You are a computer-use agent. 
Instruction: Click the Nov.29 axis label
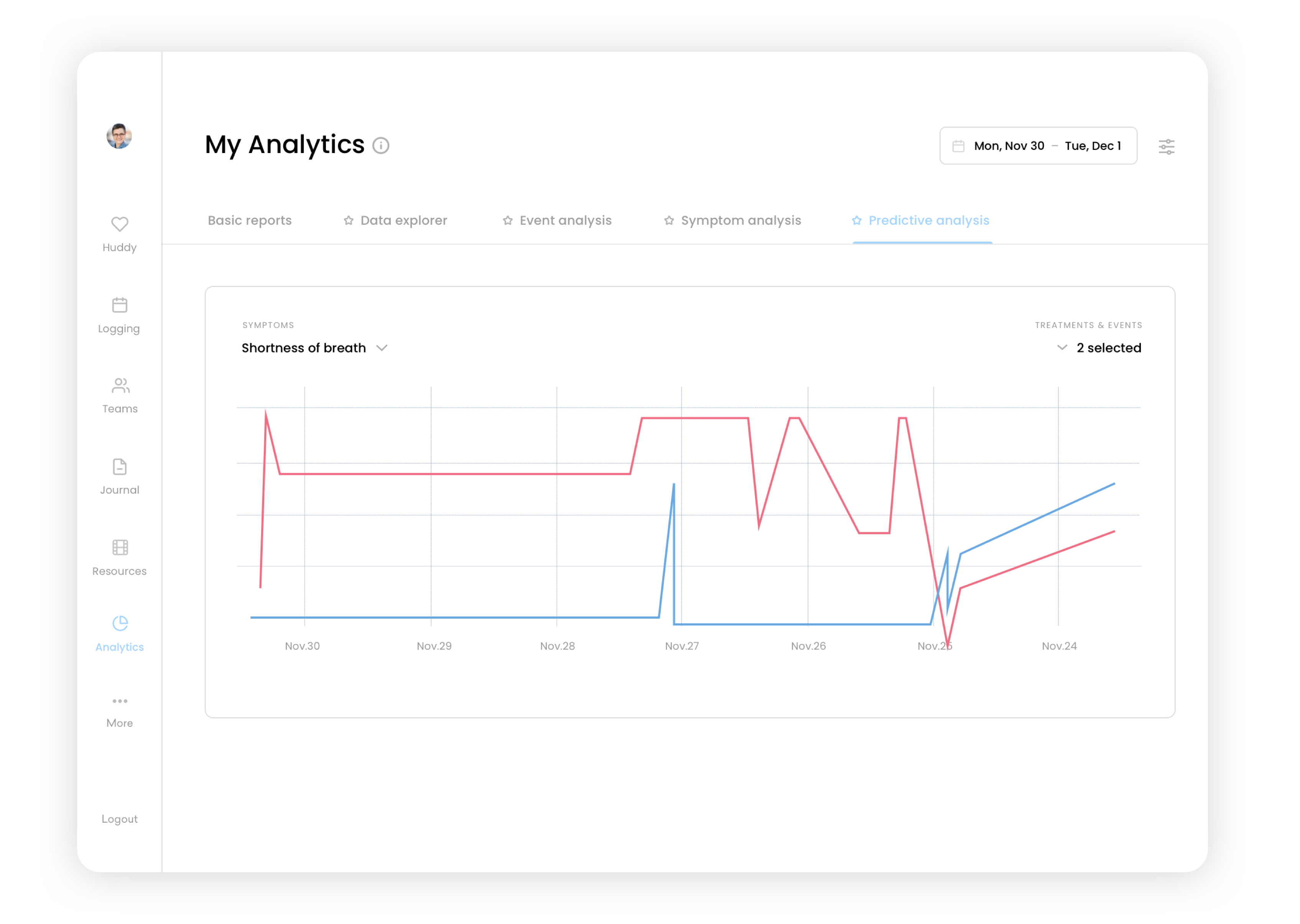pyautogui.click(x=434, y=646)
